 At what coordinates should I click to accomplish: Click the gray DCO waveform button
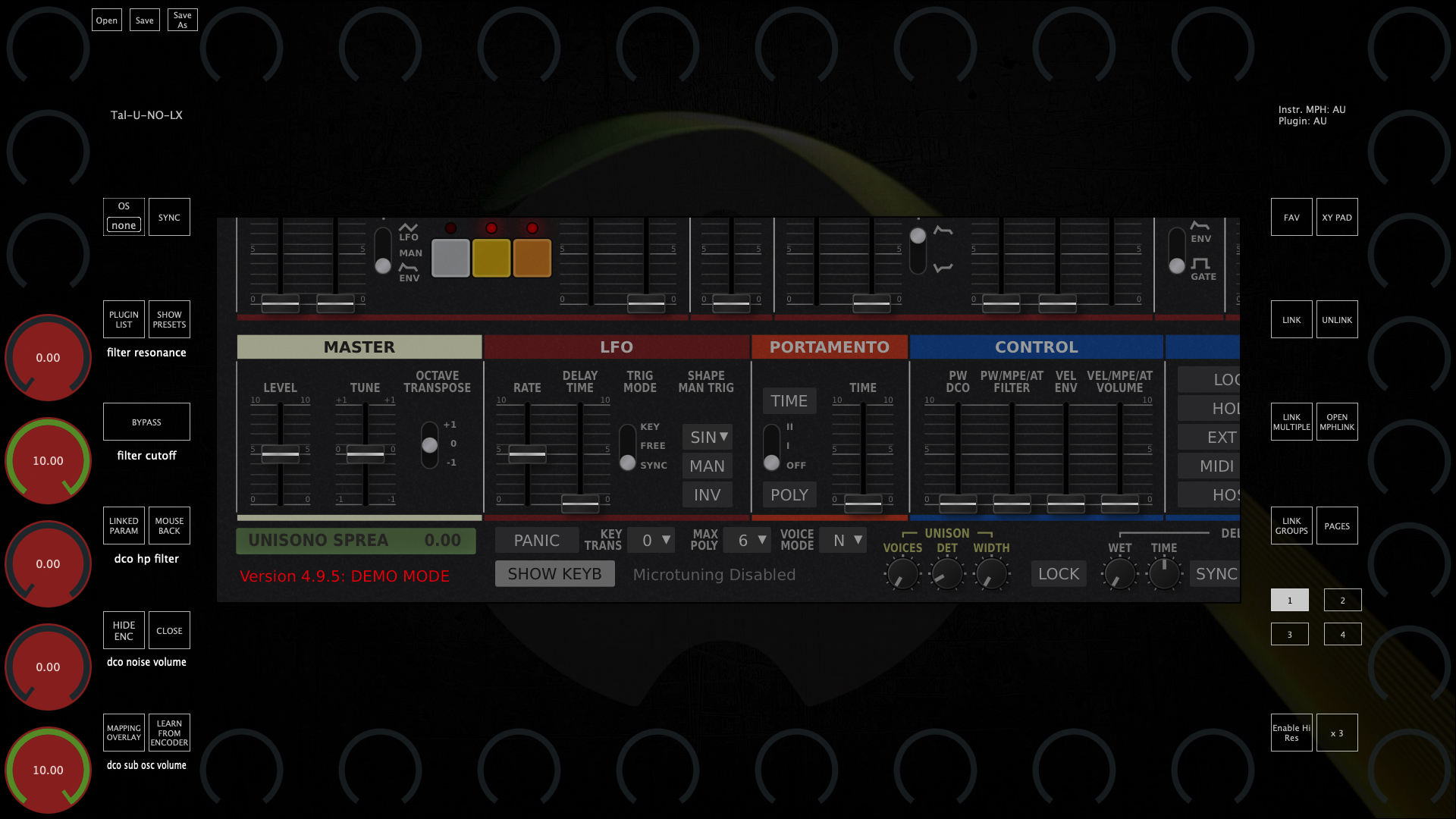[x=450, y=258]
